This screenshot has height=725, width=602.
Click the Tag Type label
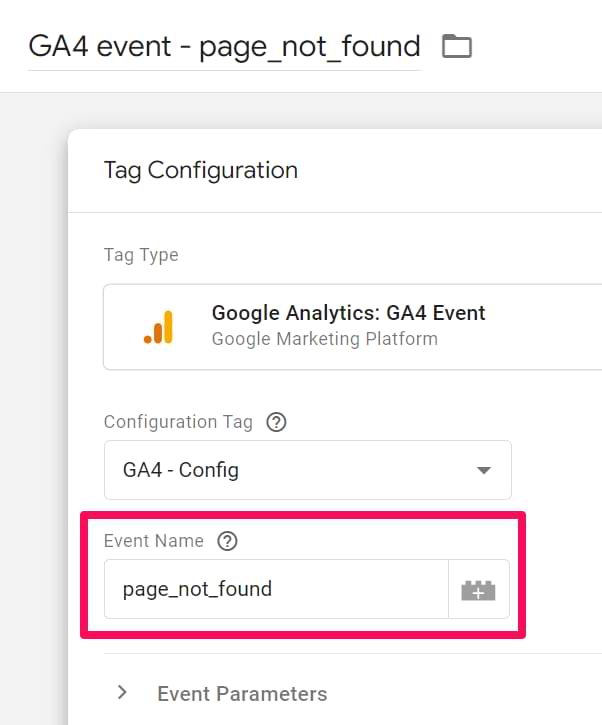pos(141,255)
